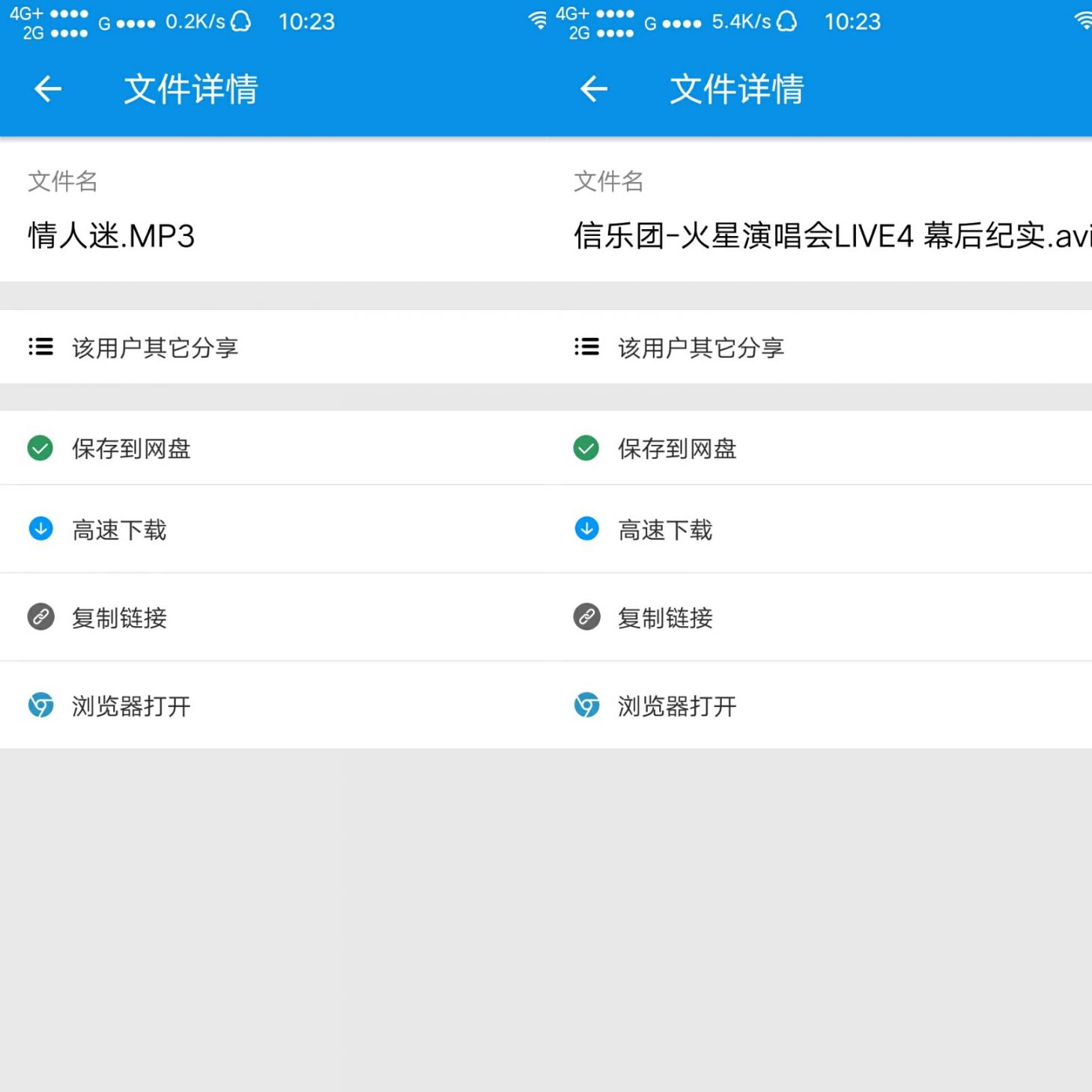1092x1092 pixels.
Task: Tap file name 情人迷.MP3
Action: (112, 236)
